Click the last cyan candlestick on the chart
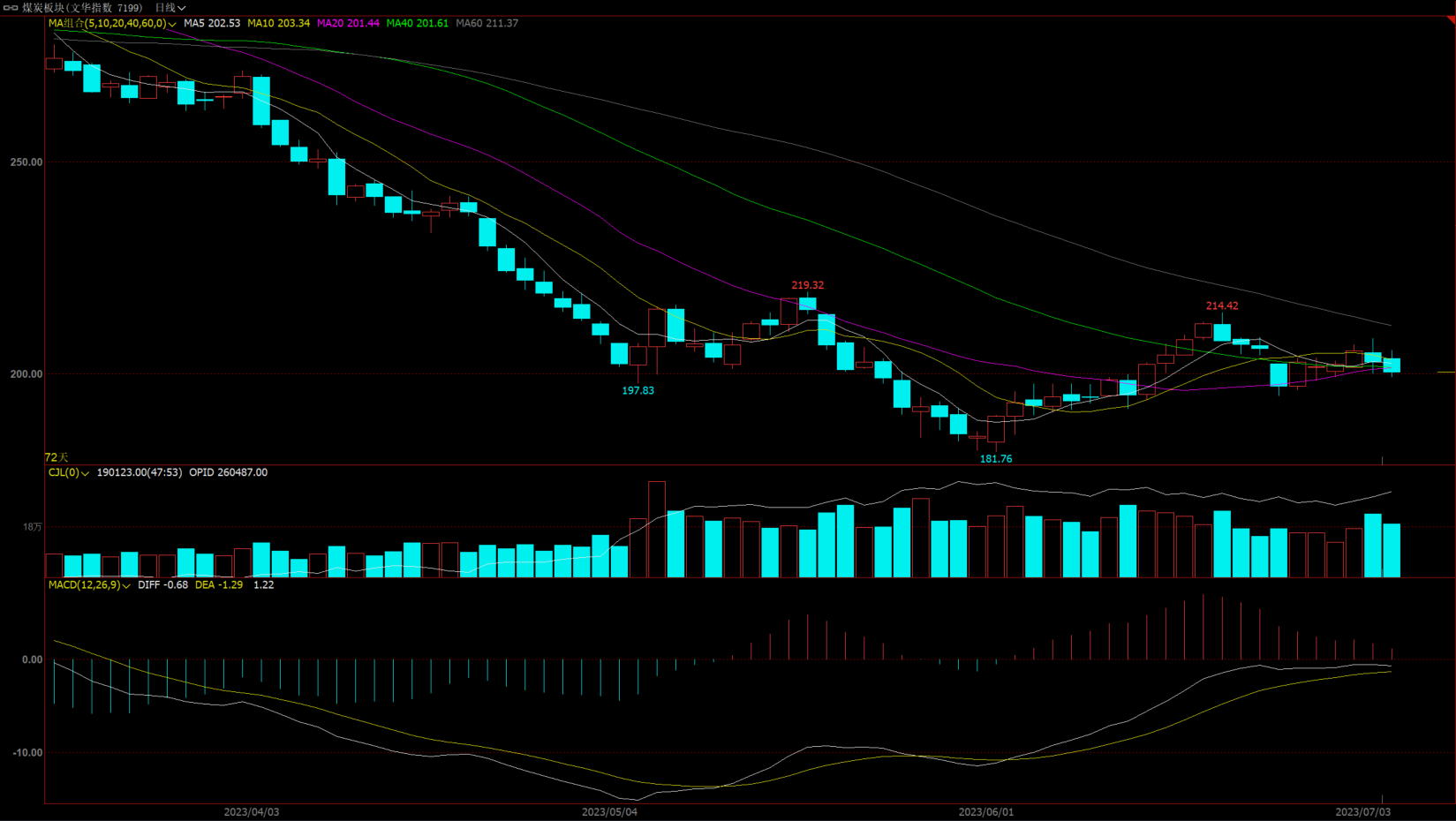Viewport: 1456px width, 821px height. 1392,365
